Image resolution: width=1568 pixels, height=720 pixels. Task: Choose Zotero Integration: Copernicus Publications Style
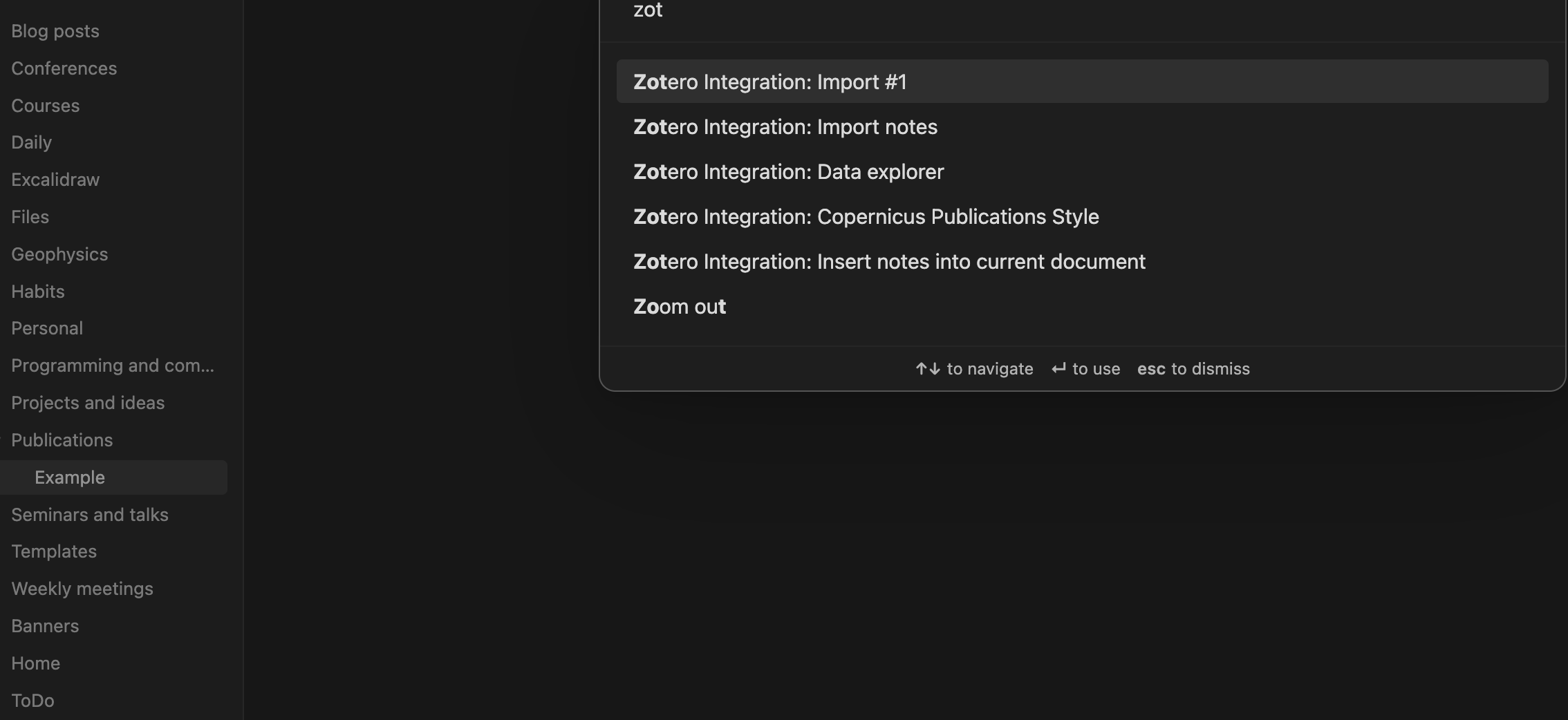[866, 216]
